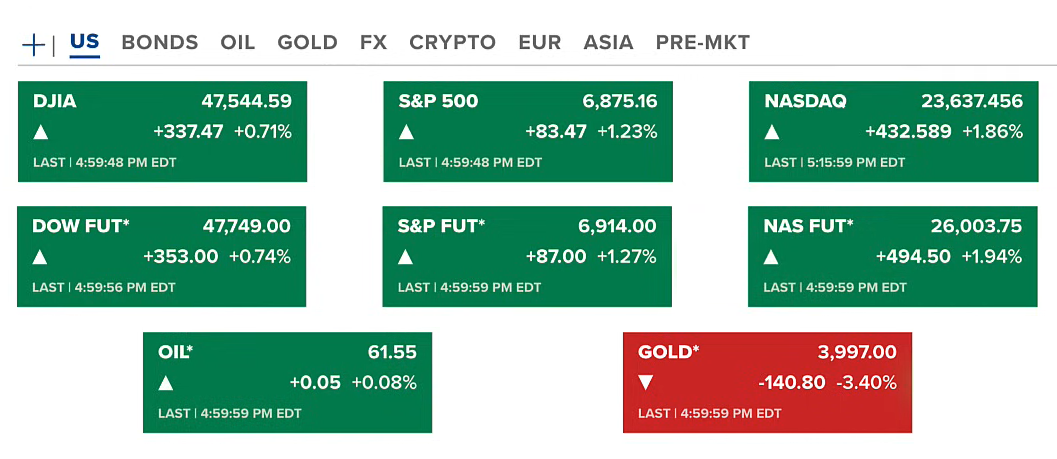Open the S&P FUT futures name link
Image resolution: width=1057 pixels, height=459 pixels.
pos(441,226)
